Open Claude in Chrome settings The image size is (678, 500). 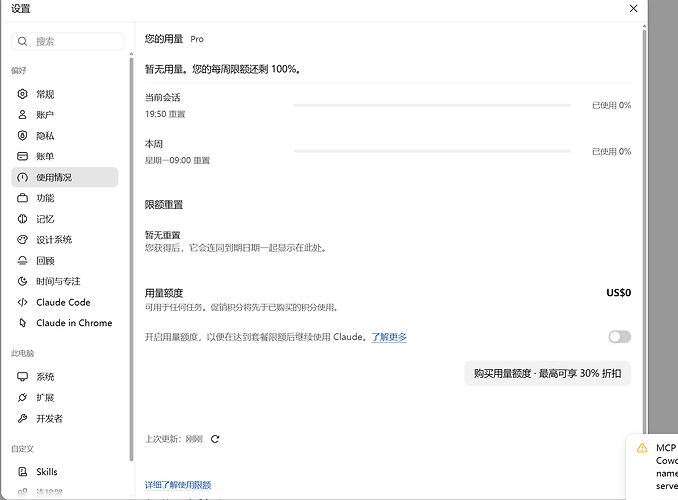click(x=64, y=323)
